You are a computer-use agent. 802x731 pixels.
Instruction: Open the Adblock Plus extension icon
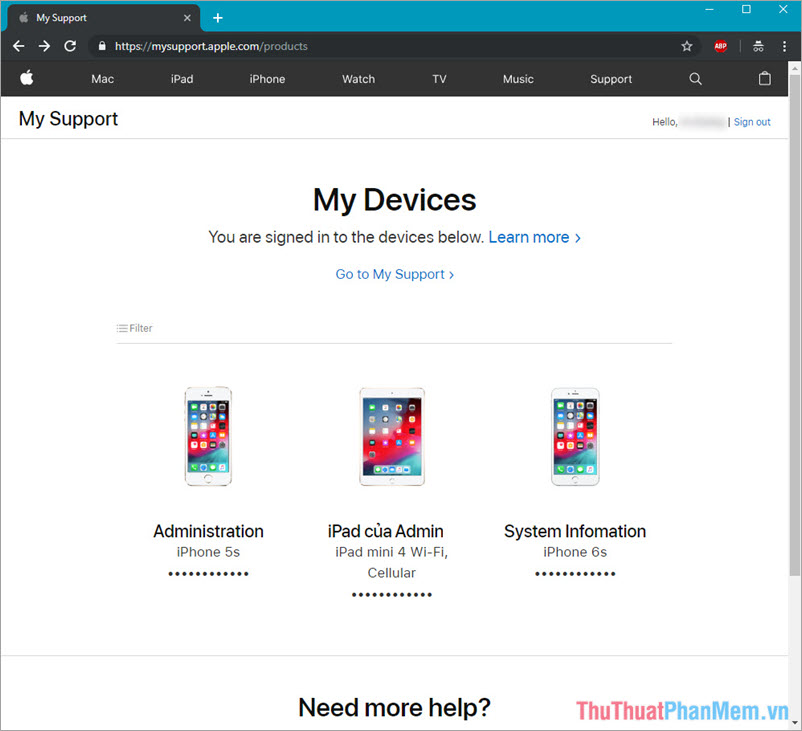pyautogui.click(x=721, y=45)
